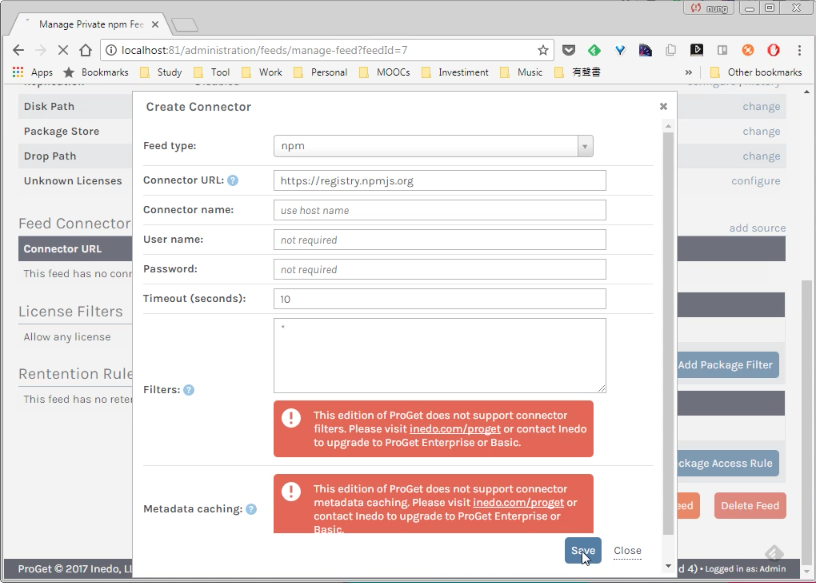
Task: Open the starred Bookmarks shortcut
Action: pyautogui.click(x=96, y=72)
